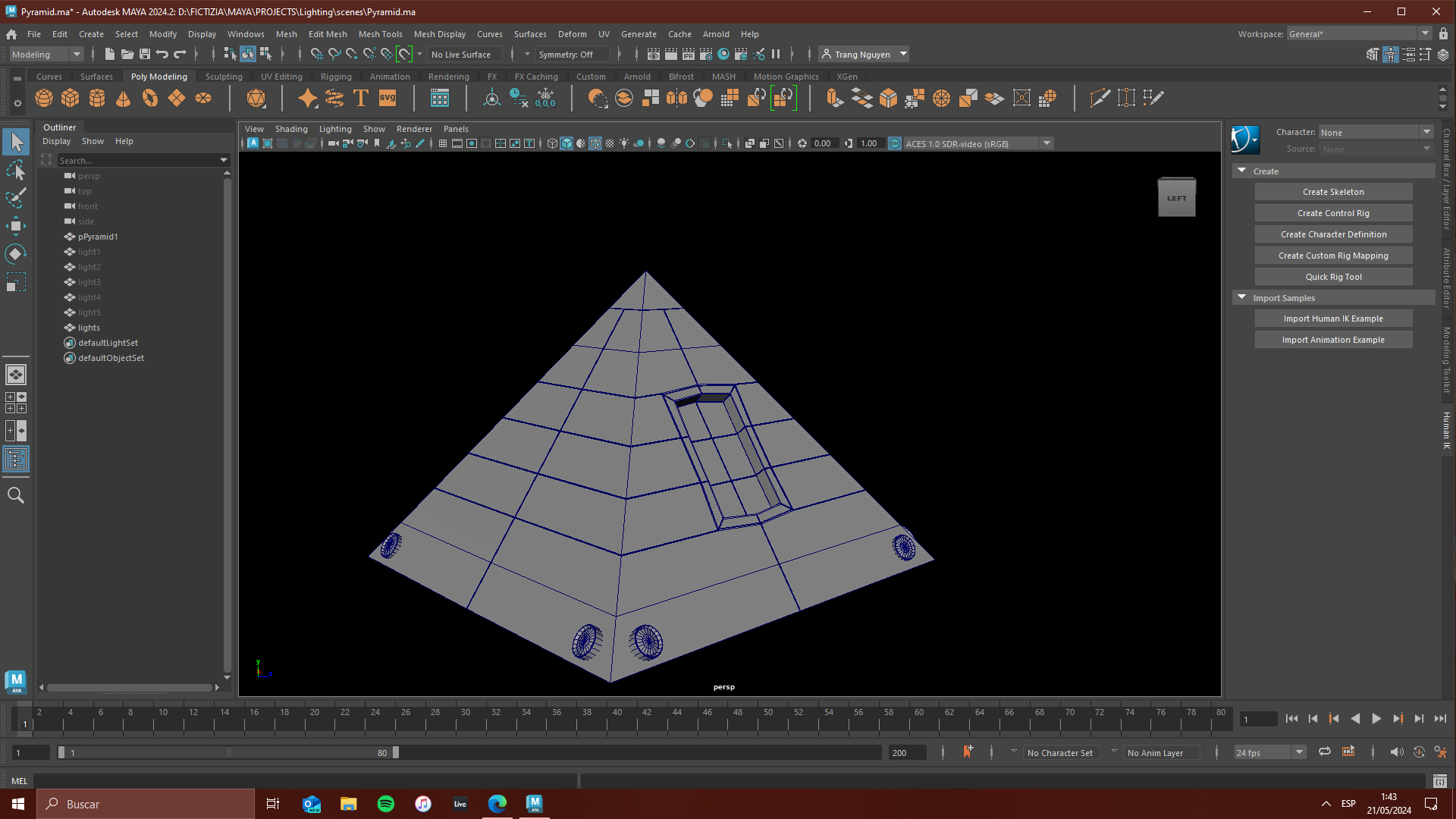Activate the Lasso select tool
The image size is (1456, 819).
point(16,170)
